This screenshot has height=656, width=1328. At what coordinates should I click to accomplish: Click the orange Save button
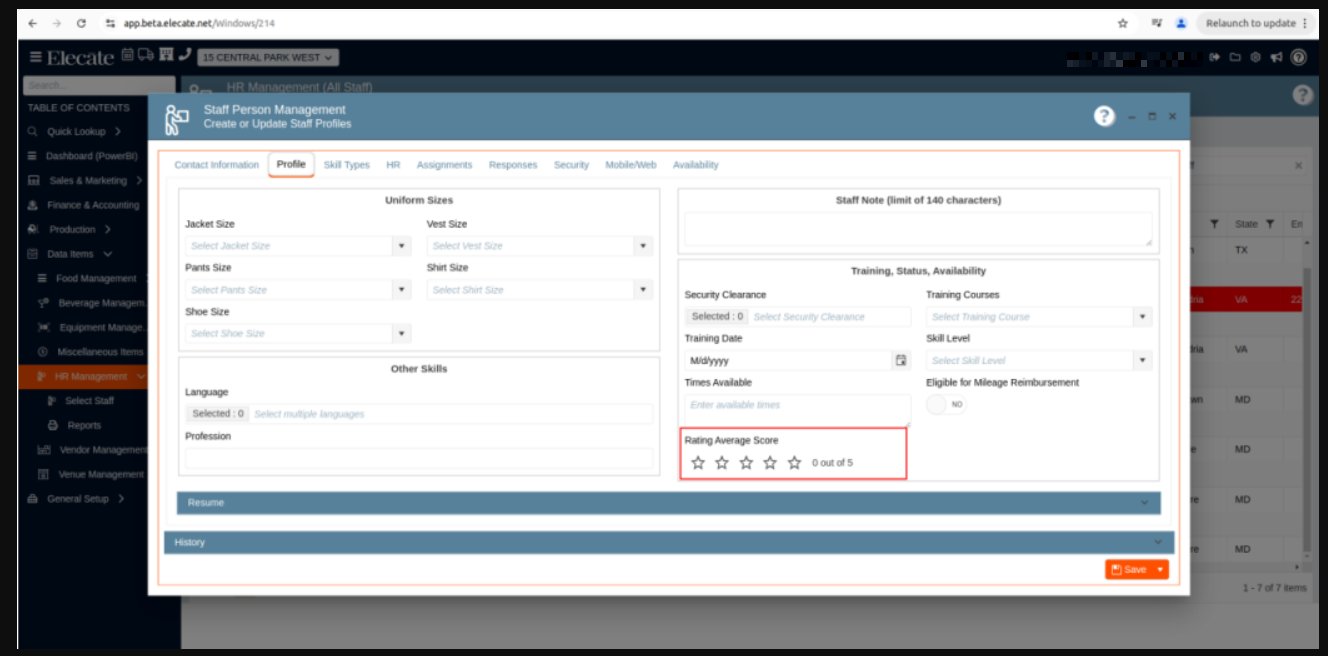(x=1130, y=569)
